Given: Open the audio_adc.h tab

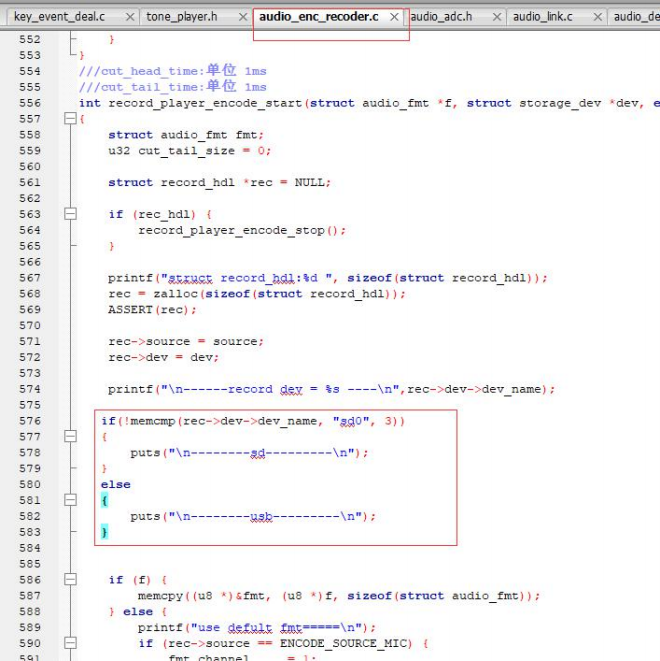Looking at the screenshot, I should click(441, 17).
